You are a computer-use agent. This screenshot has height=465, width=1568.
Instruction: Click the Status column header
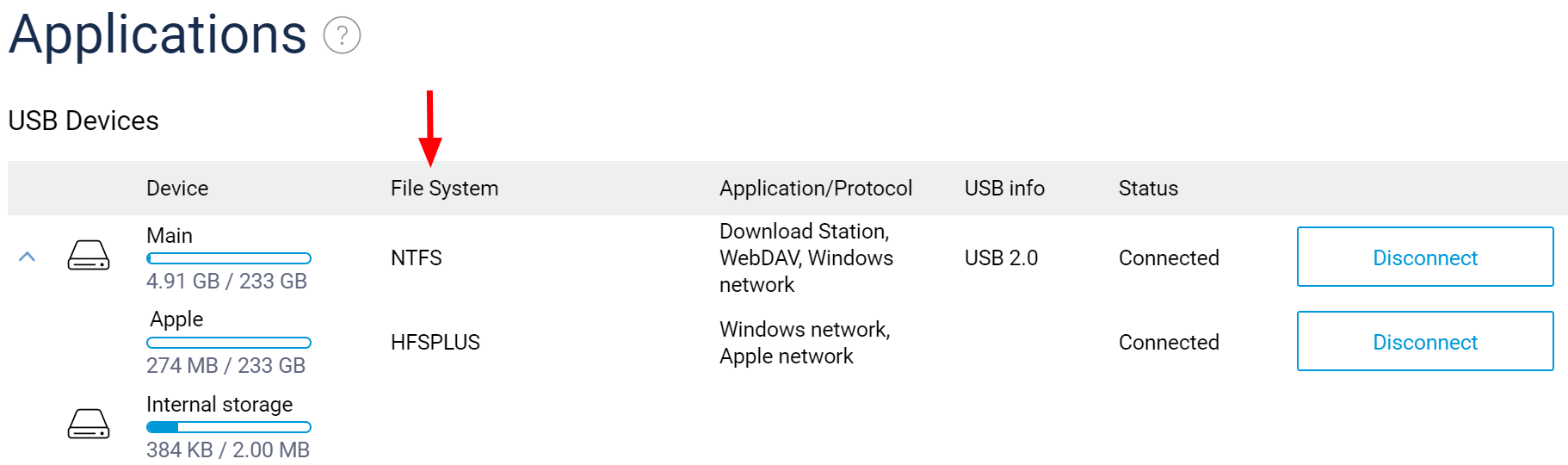(1148, 189)
